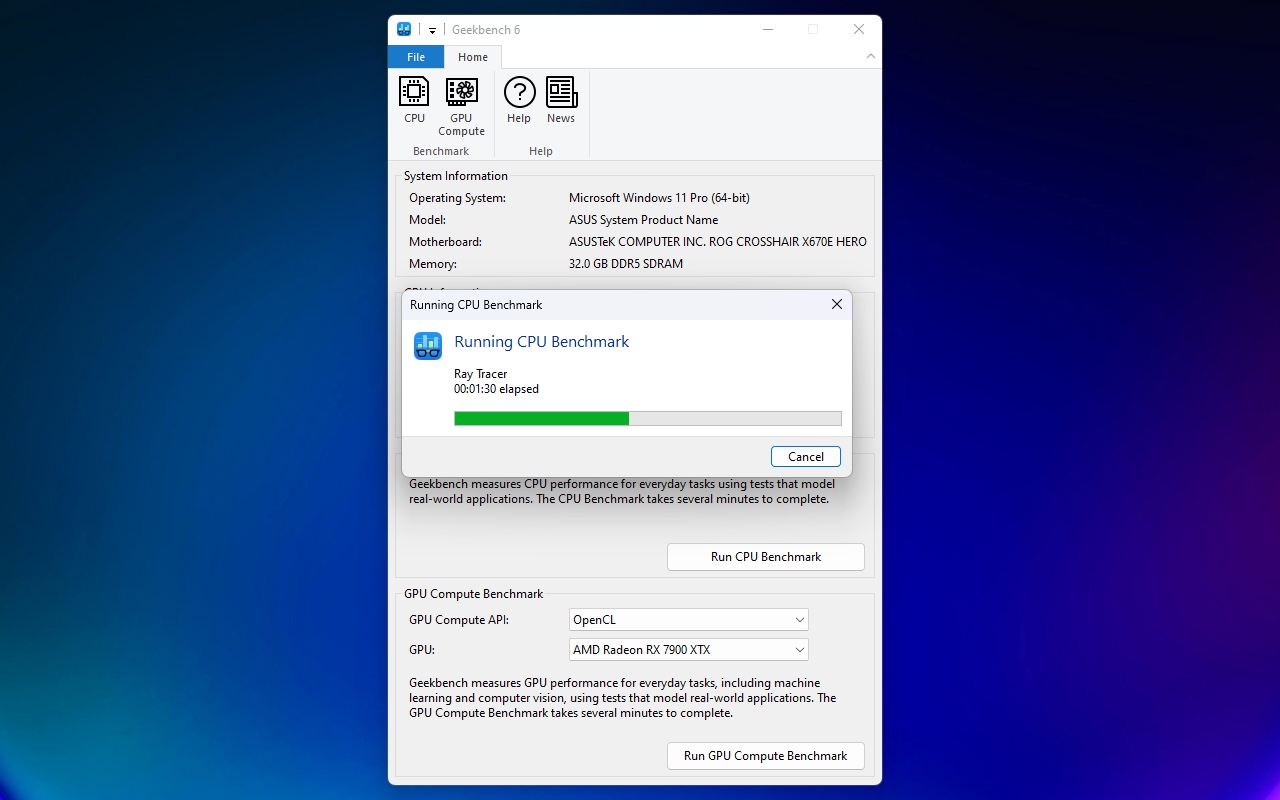This screenshot has width=1280, height=800.
Task: Switch to the Home tab
Action: pyautogui.click(x=473, y=57)
